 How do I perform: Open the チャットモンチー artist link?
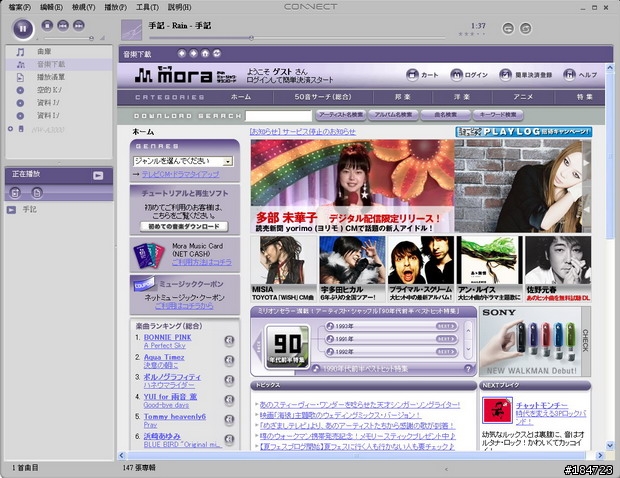(x=541, y=405)
